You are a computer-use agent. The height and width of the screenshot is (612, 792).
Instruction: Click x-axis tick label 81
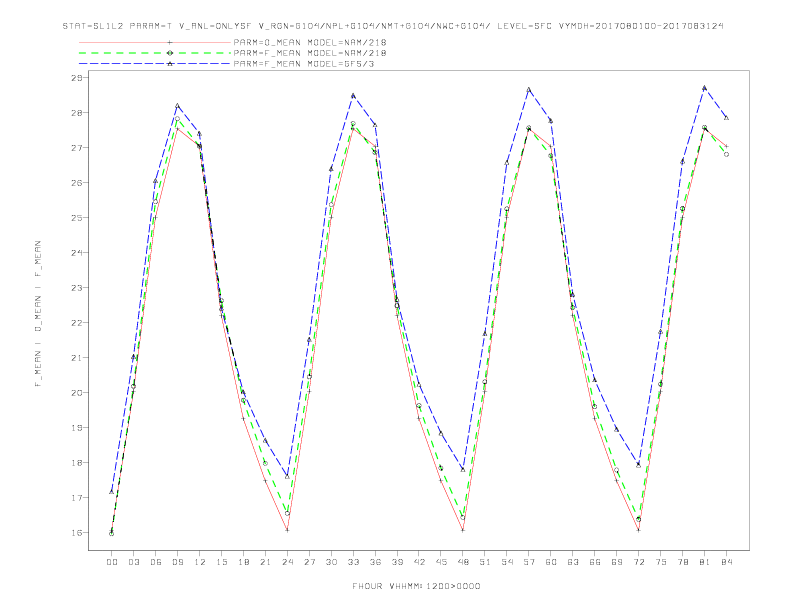(705, 562)
